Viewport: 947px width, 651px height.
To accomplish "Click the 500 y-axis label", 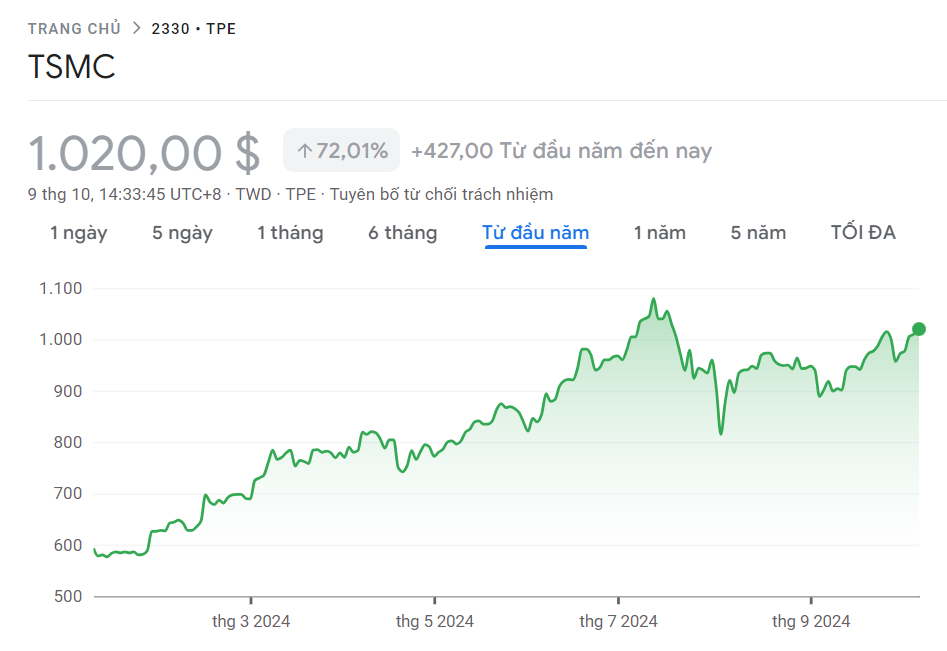I will tap(68, 597).
